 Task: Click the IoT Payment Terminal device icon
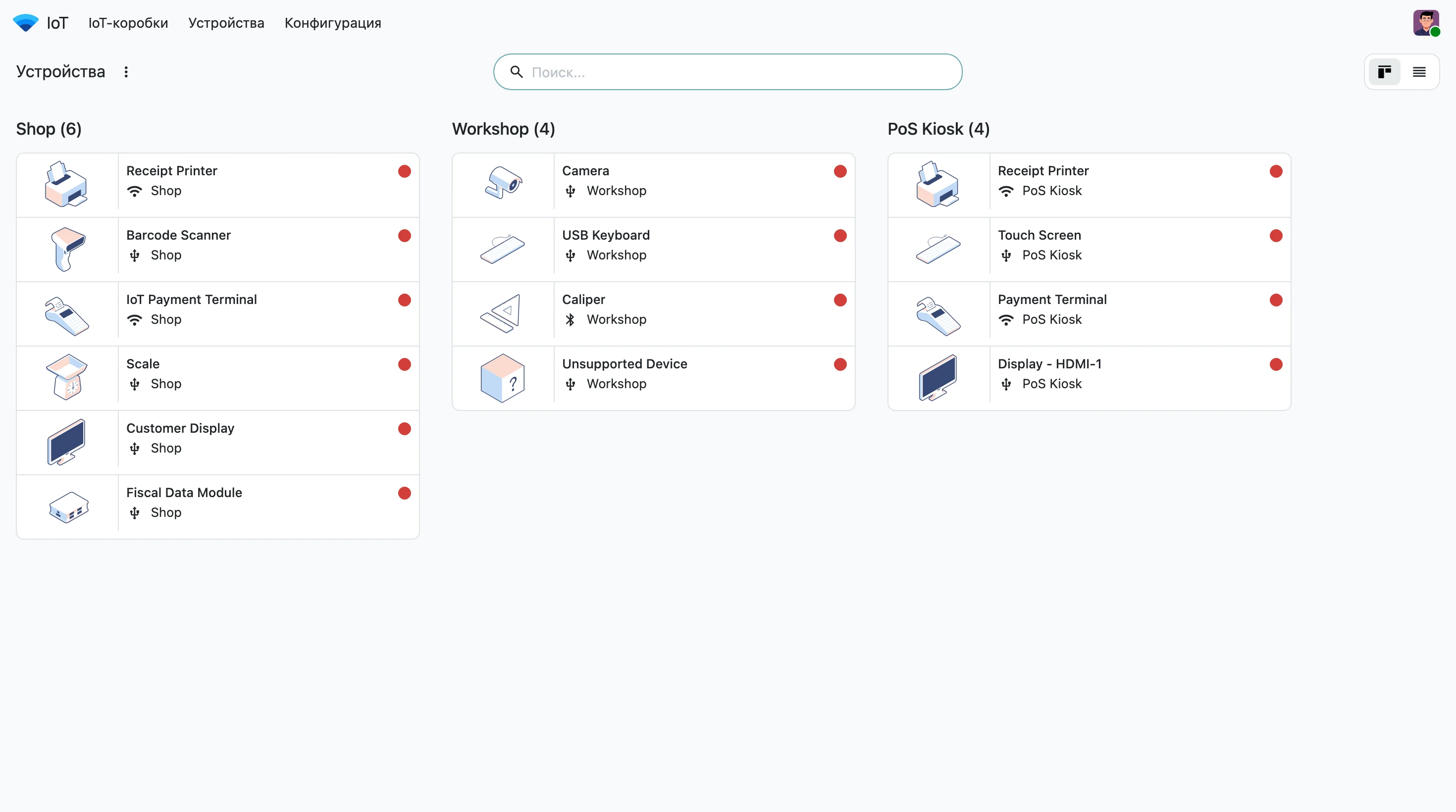click(x=67, y=315)
